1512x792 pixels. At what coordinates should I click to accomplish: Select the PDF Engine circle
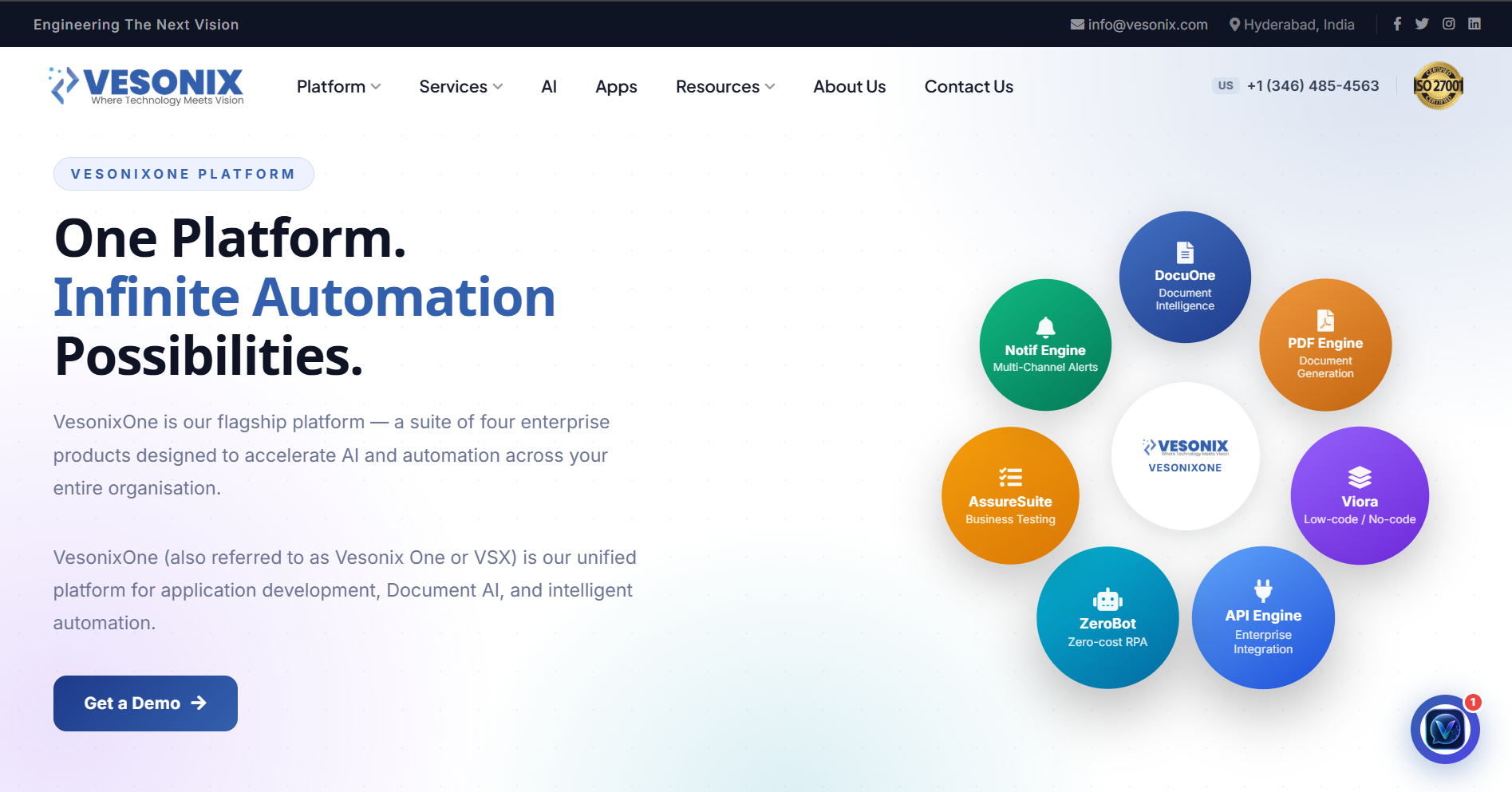pos(1325,345)
